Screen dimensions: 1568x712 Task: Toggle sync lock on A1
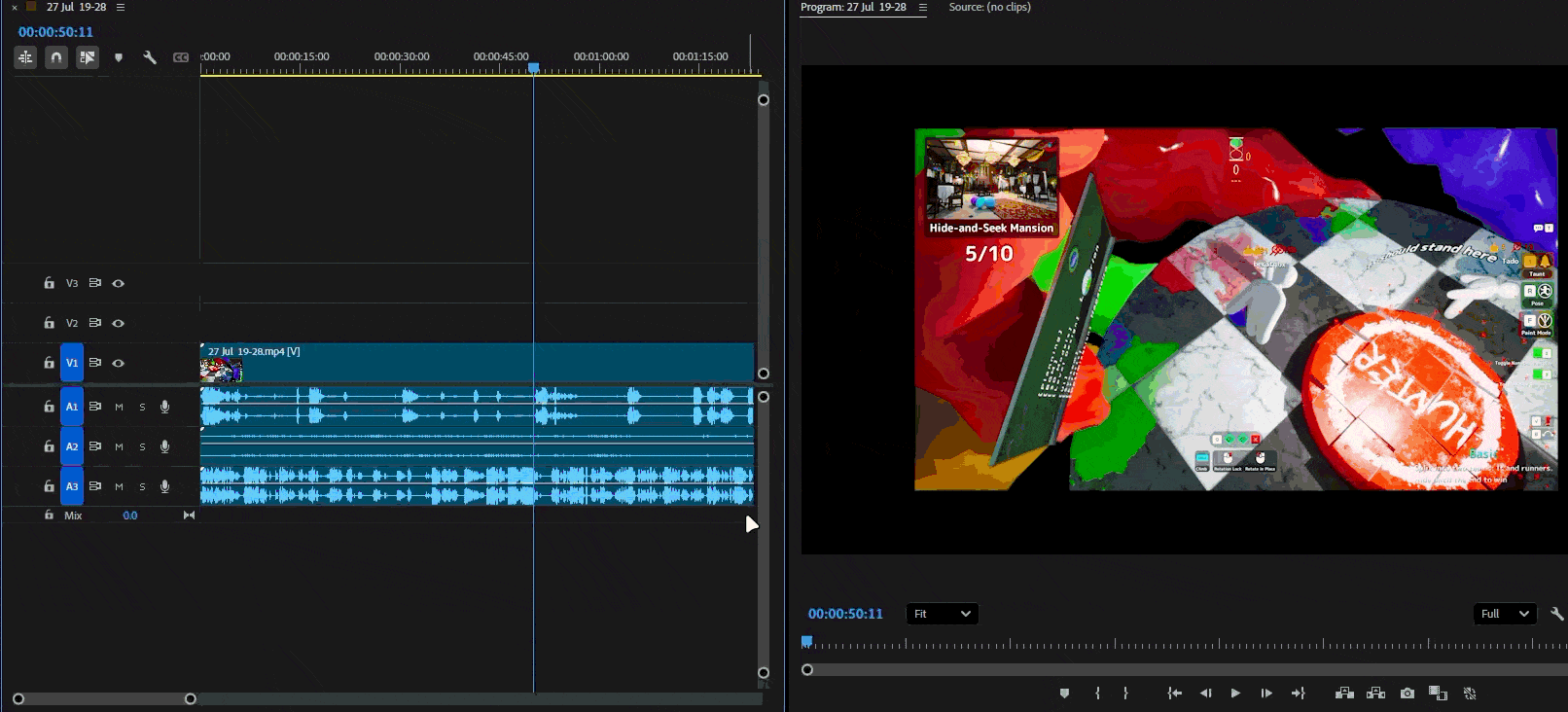tap(95, 407)
